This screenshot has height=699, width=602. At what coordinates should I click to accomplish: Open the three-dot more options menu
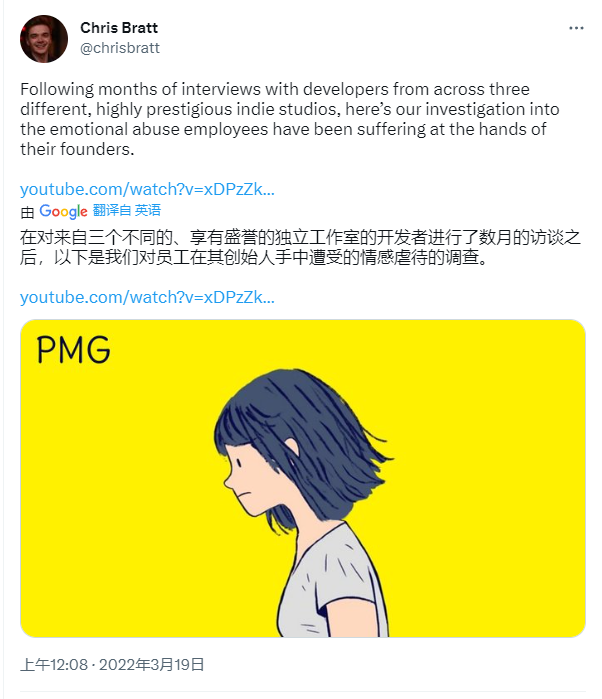576,28
